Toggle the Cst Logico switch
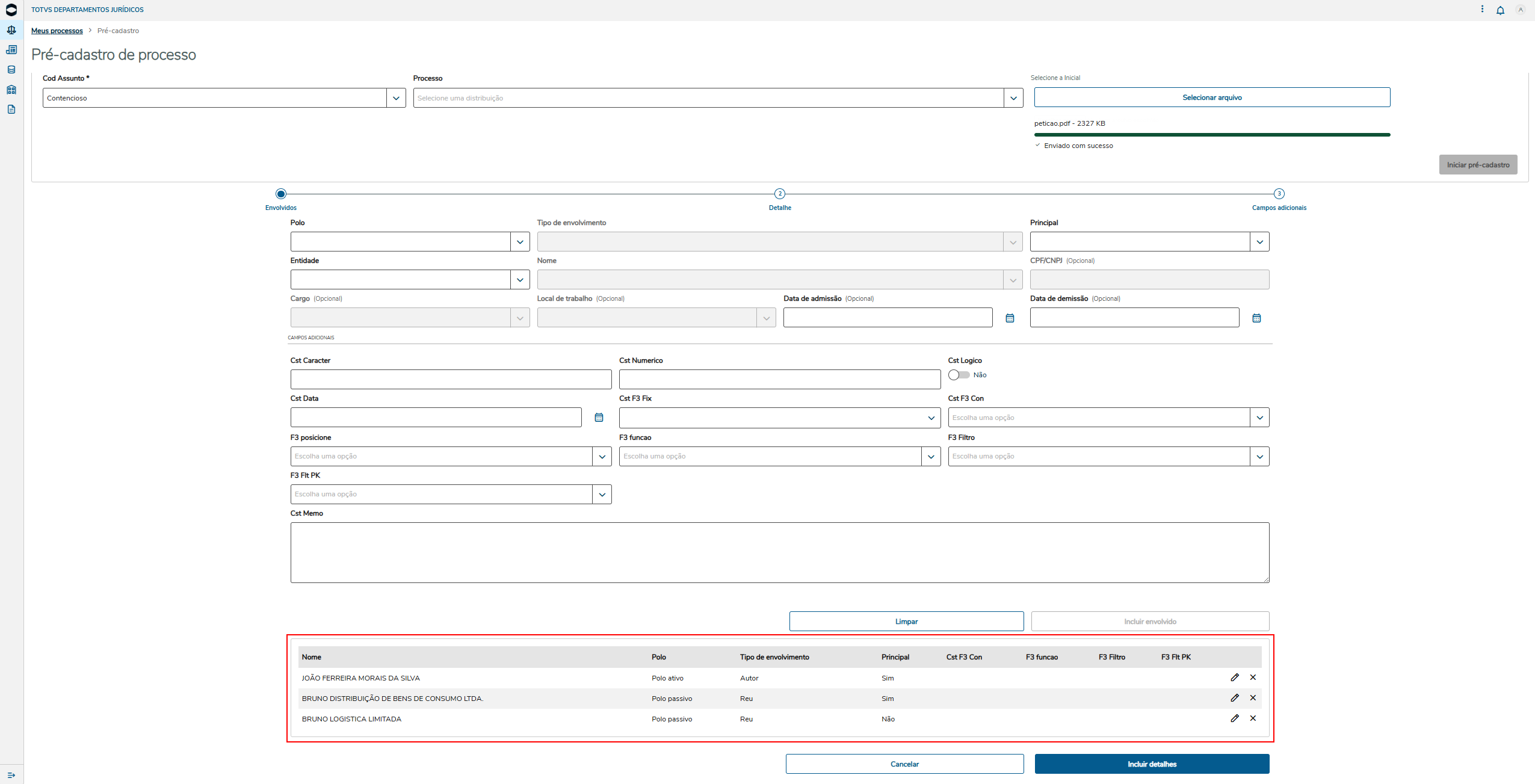The width and height of the screenshot is (1535, 784). click(x=959, y=375)
